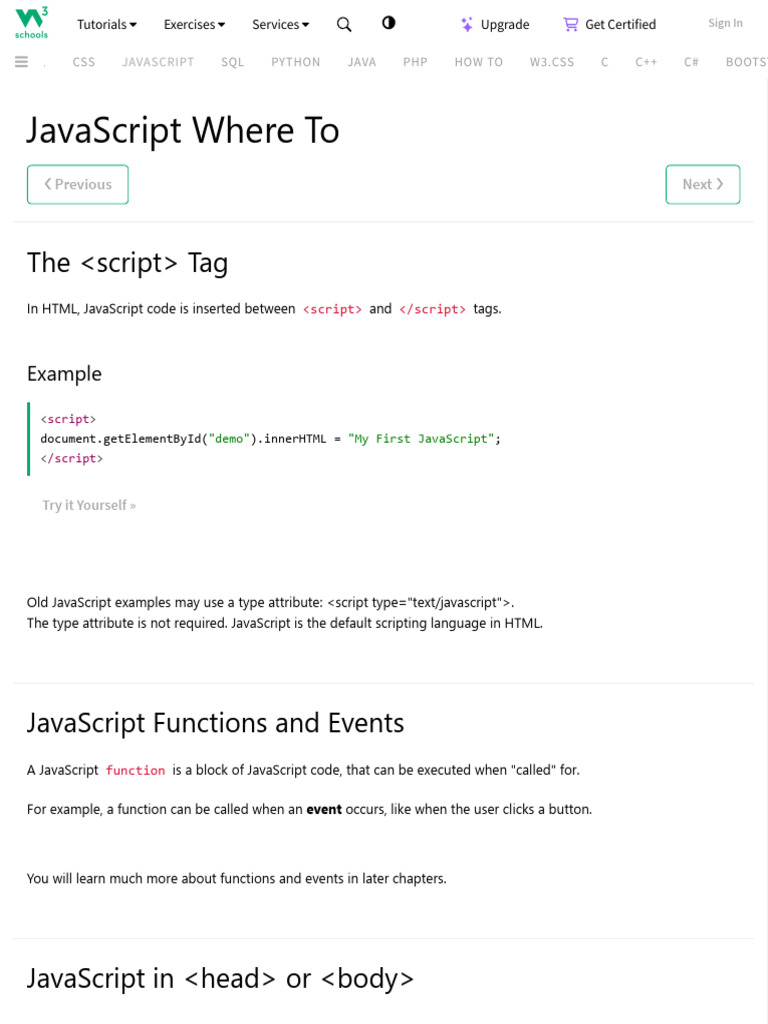768x1024 pixels.
Task: Click the C++ tutorial tab
Action: click(646, 62)
